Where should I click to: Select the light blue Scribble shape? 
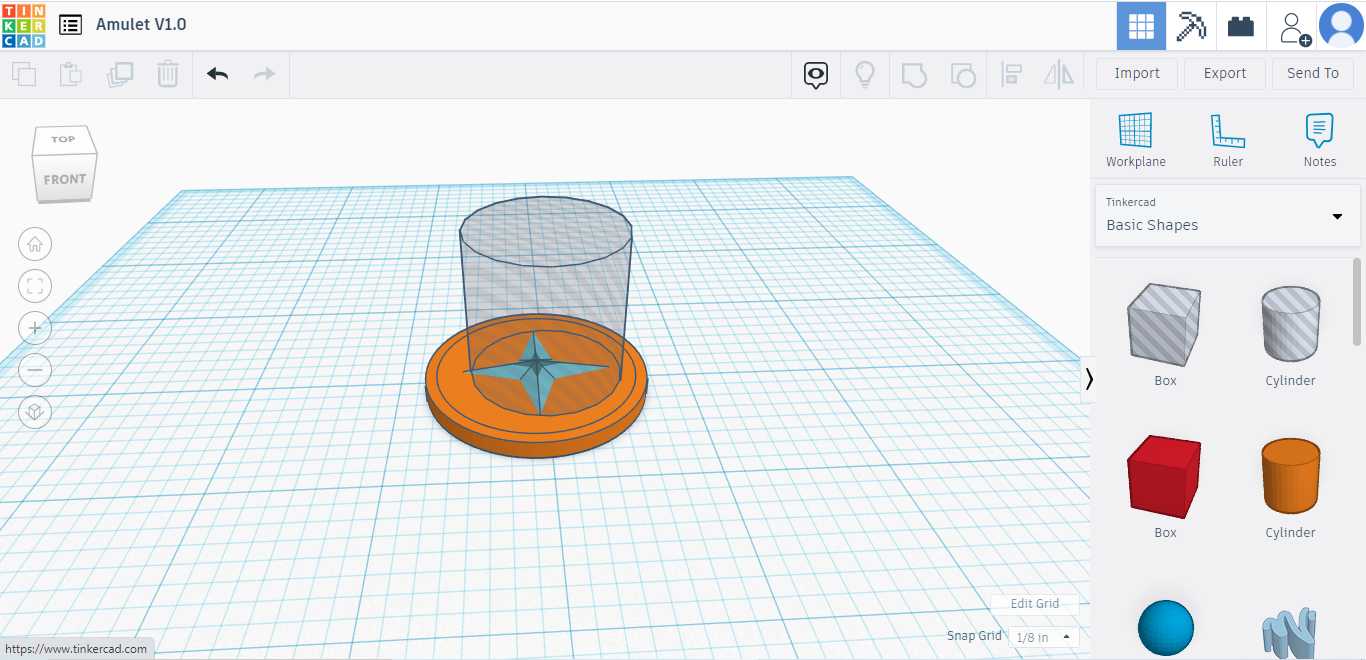(1290, 632)
